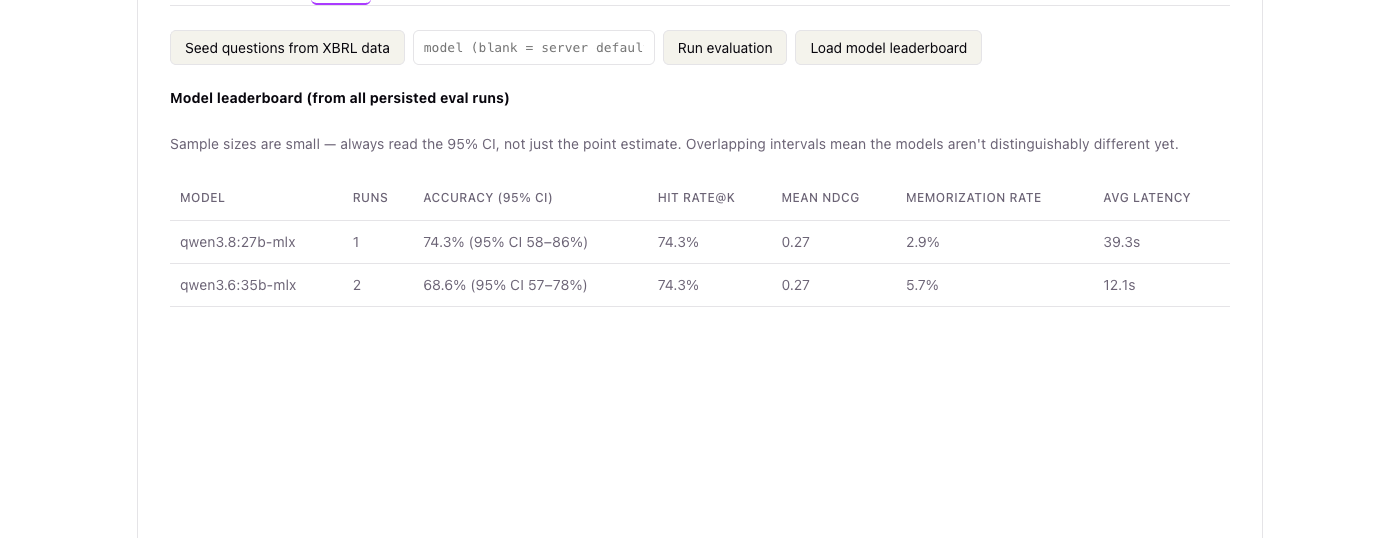Click the 39.3s latency value
This screenshot has width=1400, height=538.
tap(1121, 242)
